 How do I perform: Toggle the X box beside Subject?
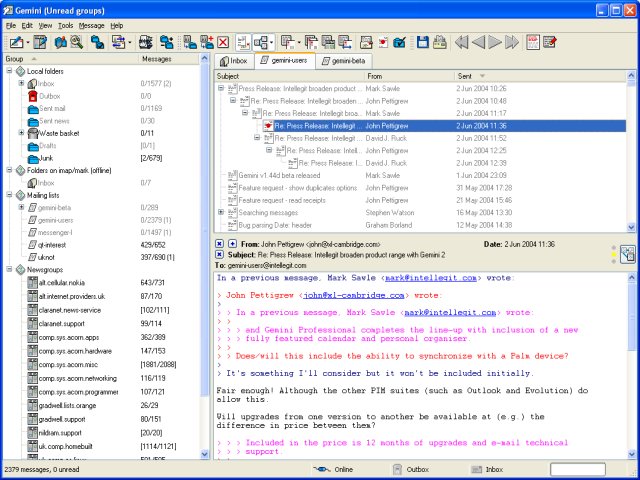point(219,255)
